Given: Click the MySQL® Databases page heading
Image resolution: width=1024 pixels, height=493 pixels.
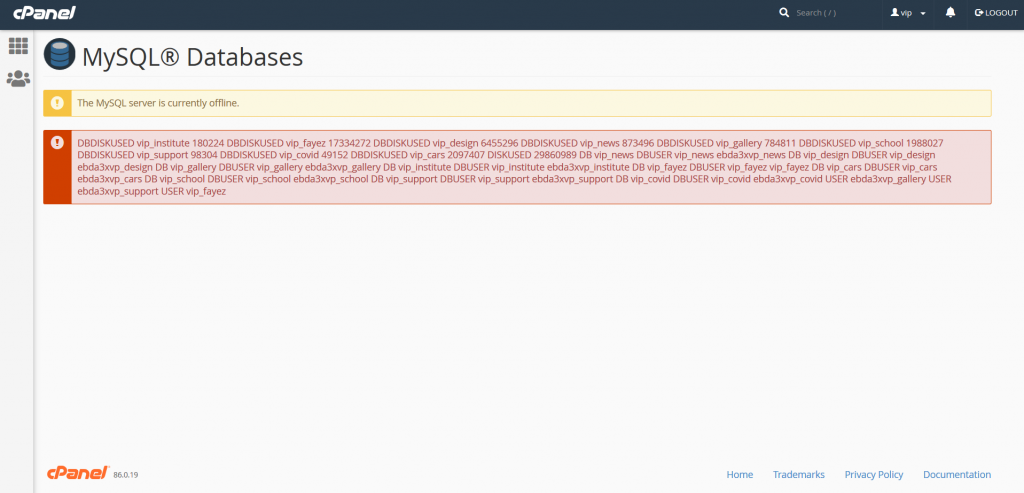Looking at the screenshot, I should pos(193,57).
